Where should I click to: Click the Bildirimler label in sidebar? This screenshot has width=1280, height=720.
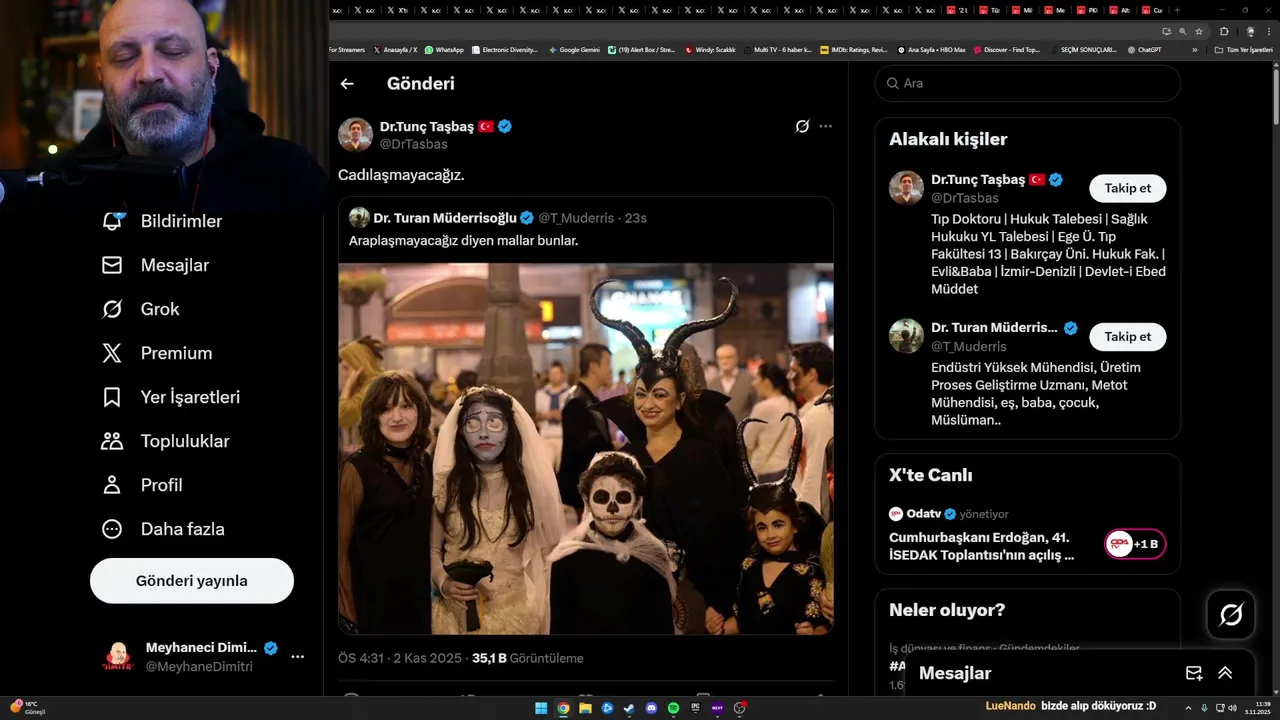[x=181, y=221]
